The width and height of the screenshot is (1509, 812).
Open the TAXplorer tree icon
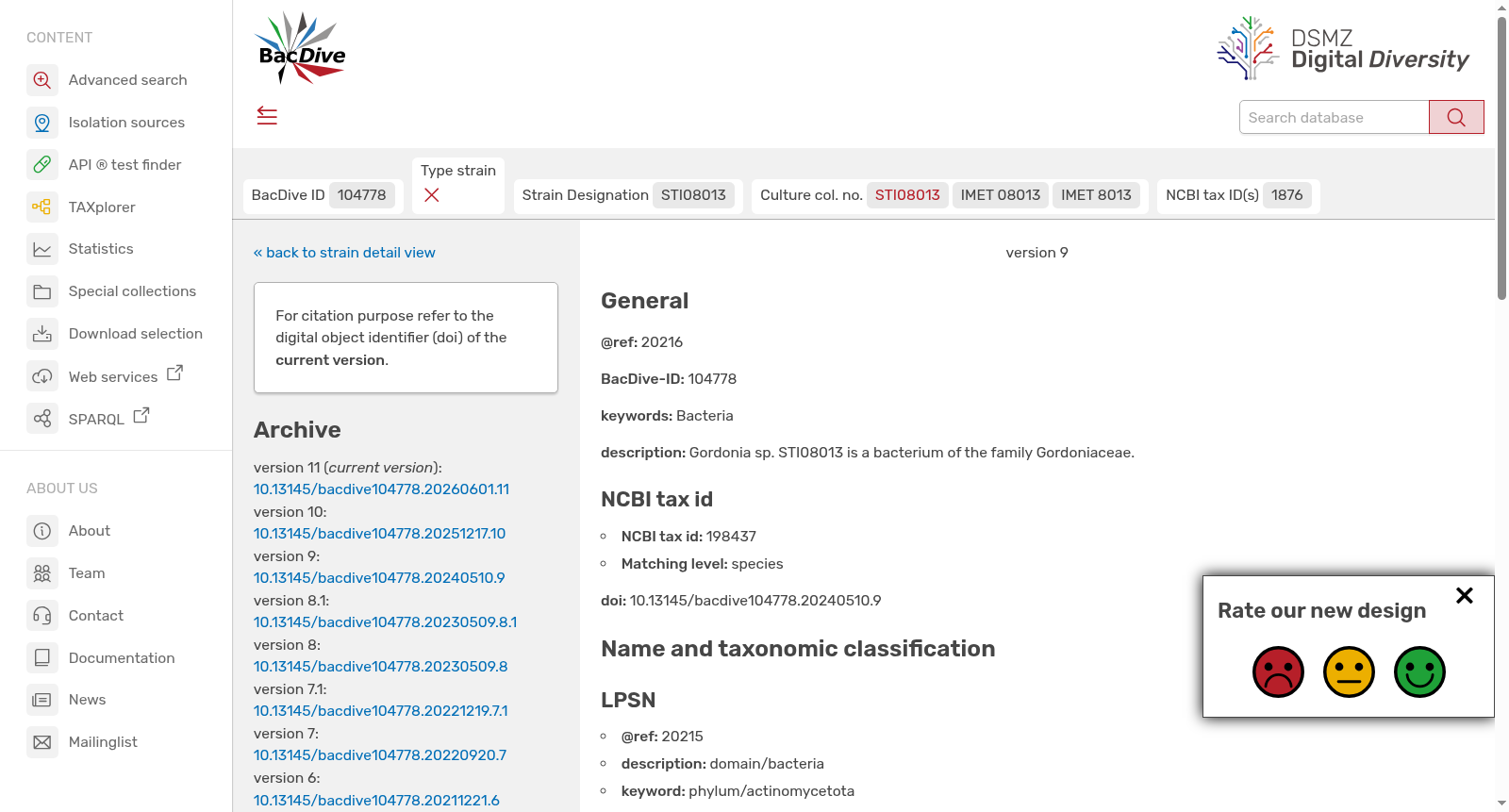[42, 207]
